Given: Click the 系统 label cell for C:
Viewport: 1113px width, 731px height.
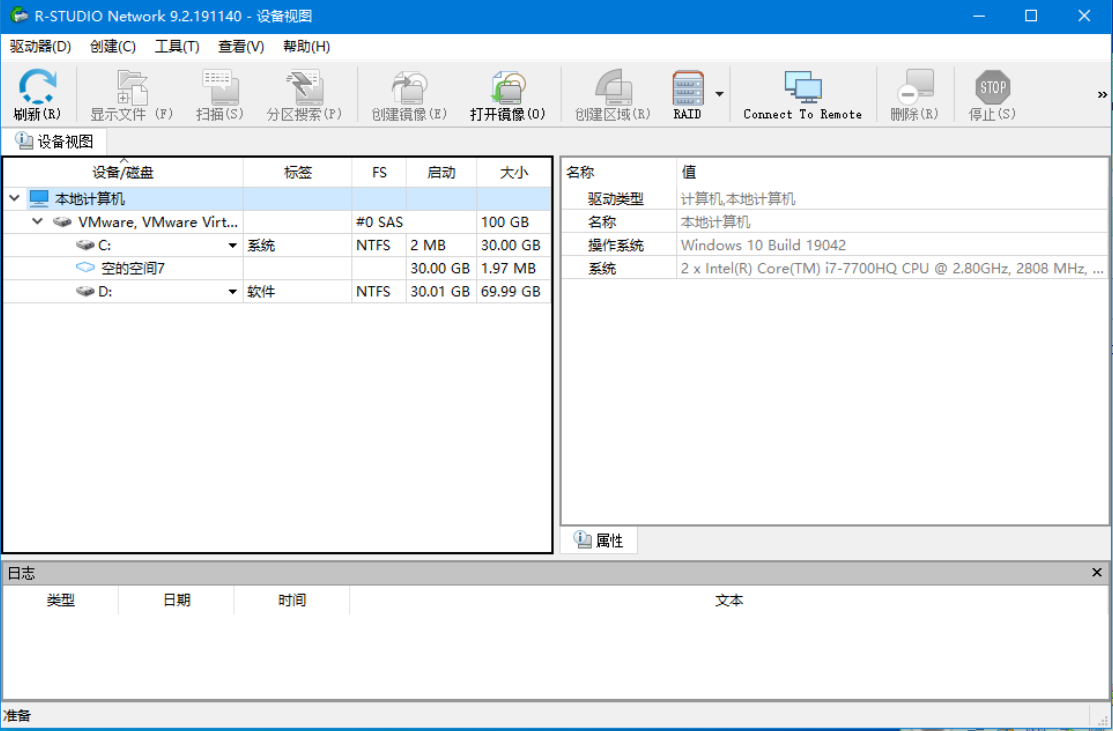Looking at the screenshot, I should pos(297,246).
